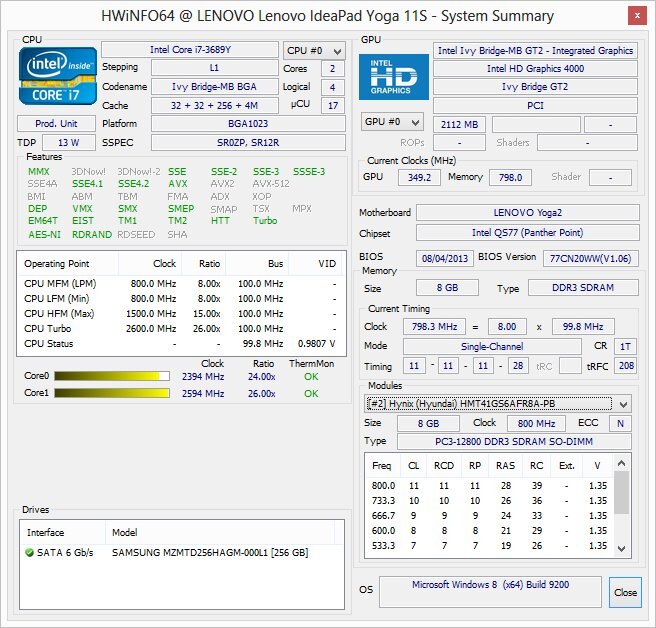Click the 2112 MB GPU memory field
The height and width of the screenshot is (628, 656).
(459, 124)
